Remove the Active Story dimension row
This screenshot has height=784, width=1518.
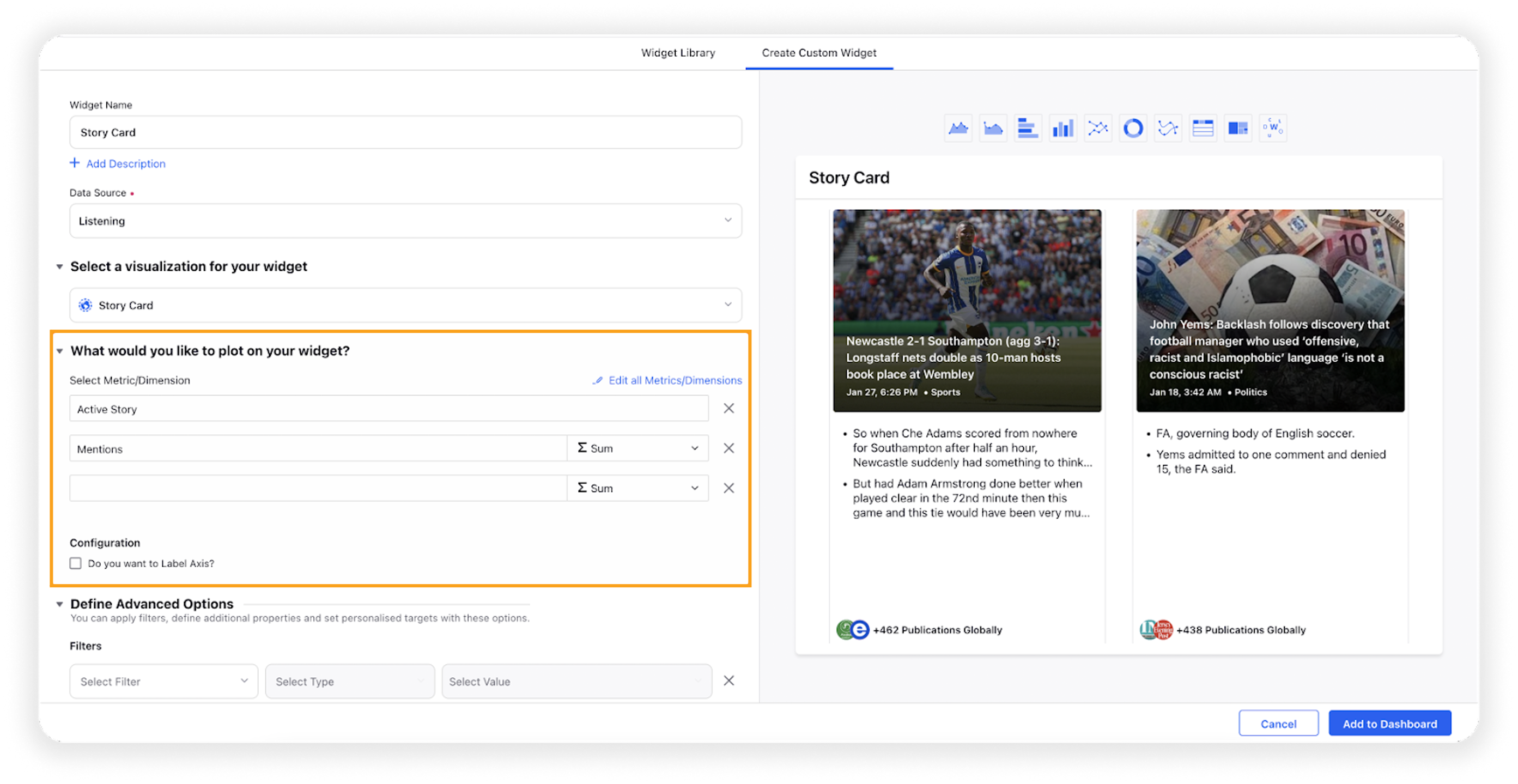click(x=729, y=408)
